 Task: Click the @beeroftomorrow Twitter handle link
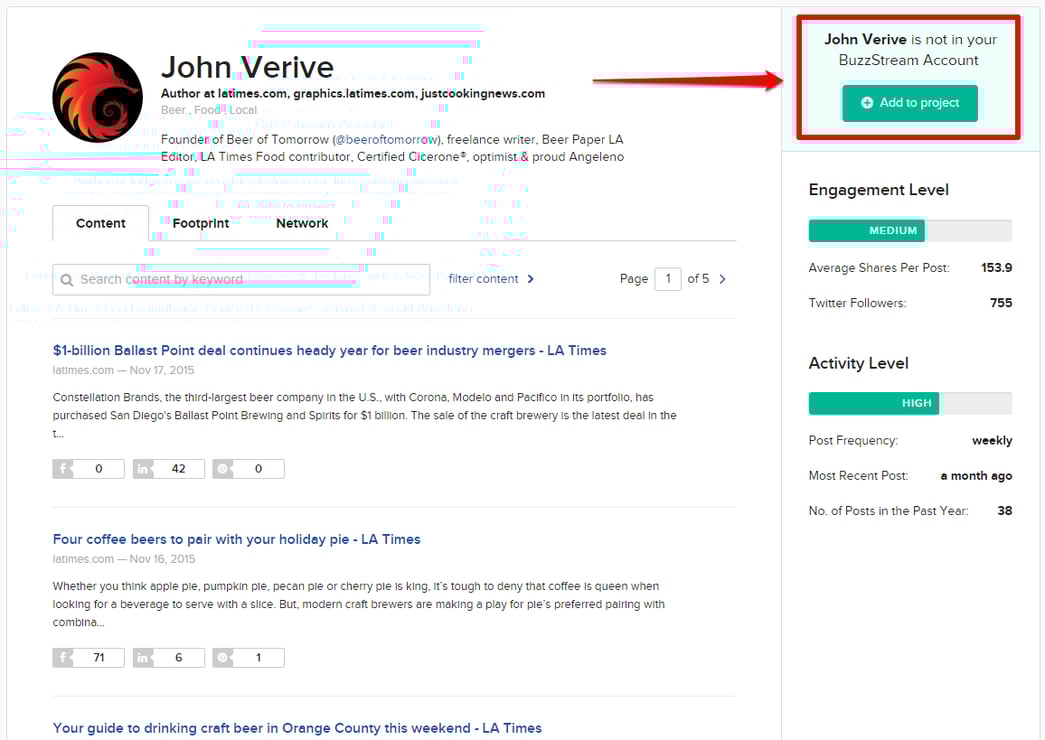click(387, 139)
